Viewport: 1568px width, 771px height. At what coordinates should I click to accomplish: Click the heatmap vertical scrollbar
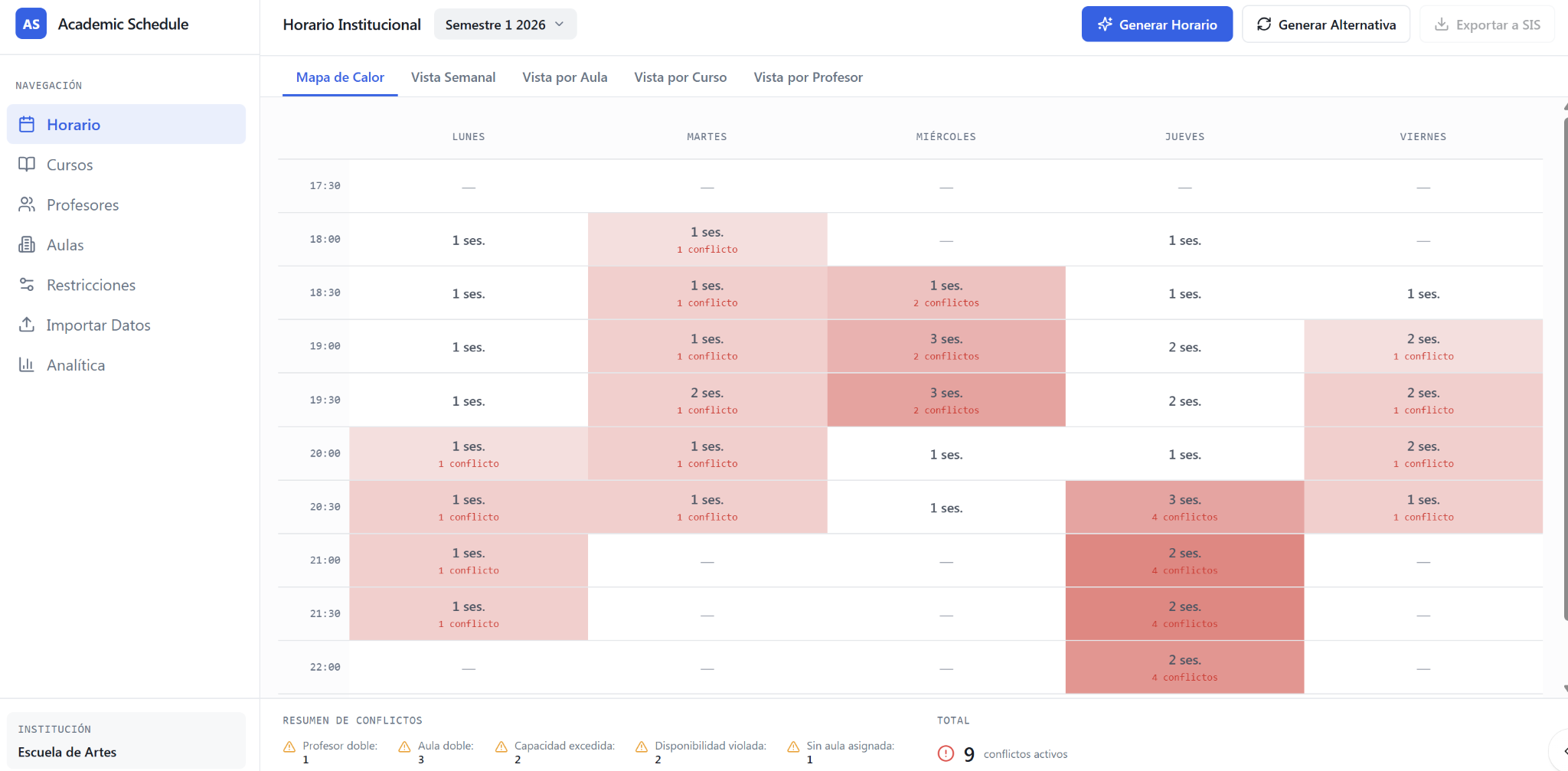pyautogui.click(x=1565, y=368)
